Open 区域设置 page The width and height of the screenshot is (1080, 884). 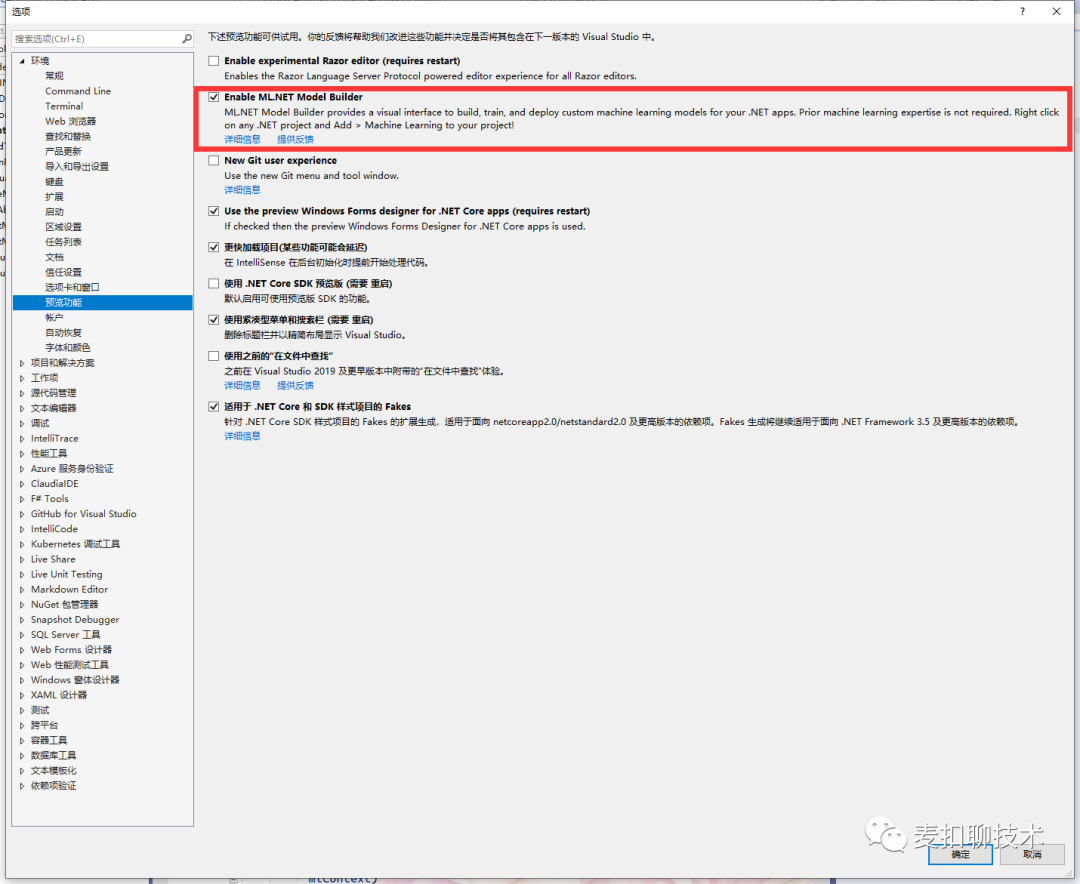[x=63, y=227]
